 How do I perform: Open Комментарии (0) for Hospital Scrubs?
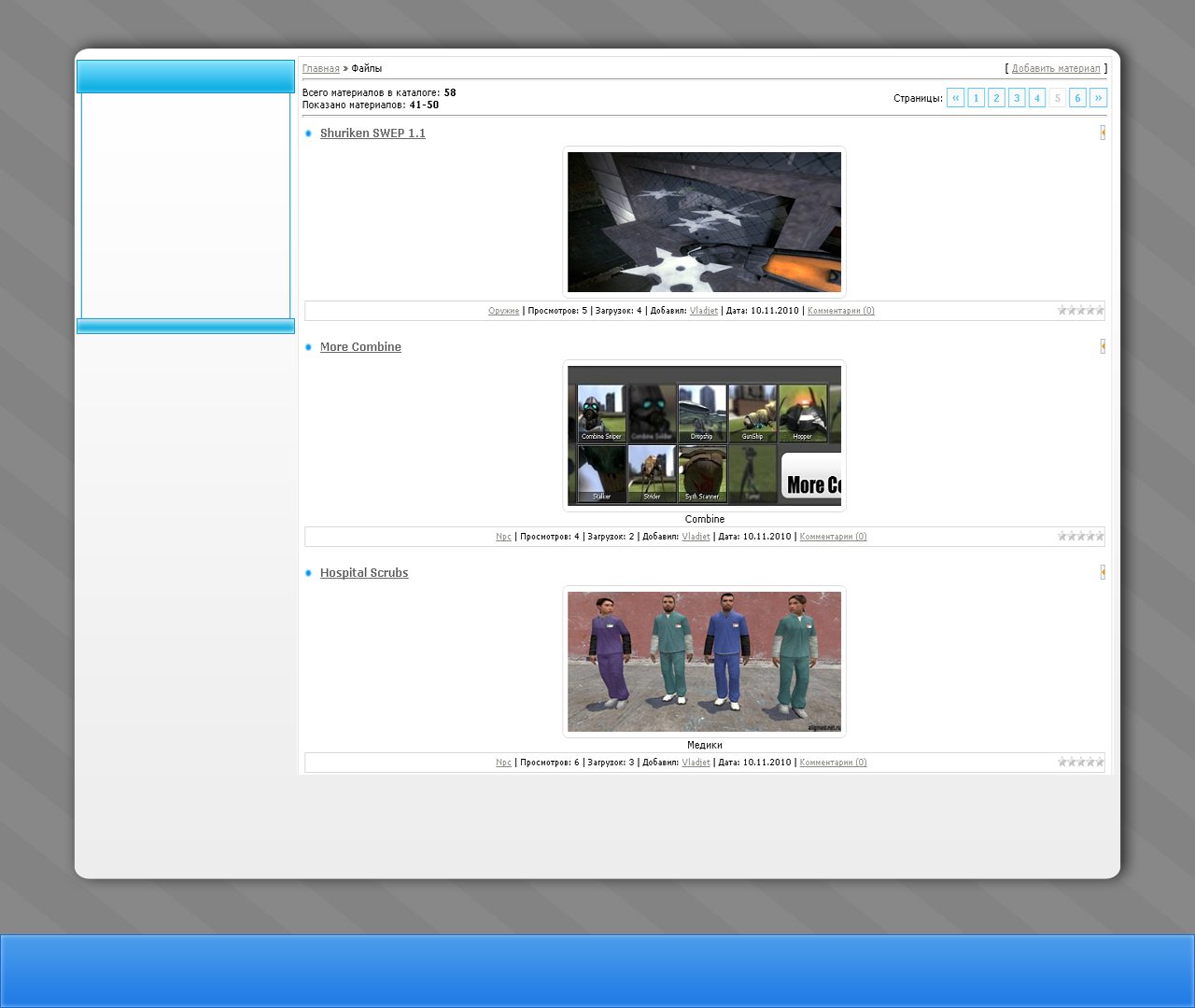click(833, 763)
